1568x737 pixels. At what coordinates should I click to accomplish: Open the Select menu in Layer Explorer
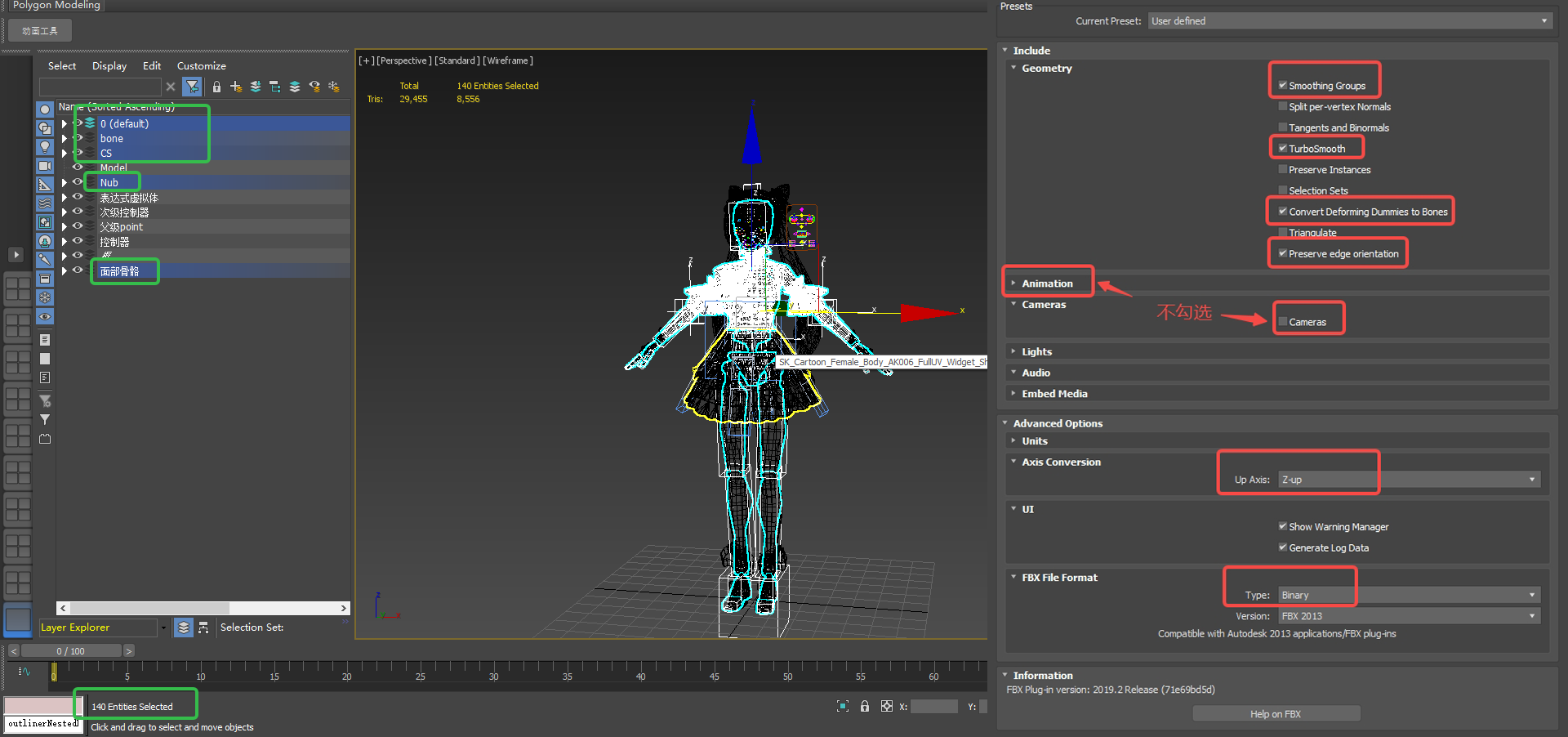pos(62,66)
